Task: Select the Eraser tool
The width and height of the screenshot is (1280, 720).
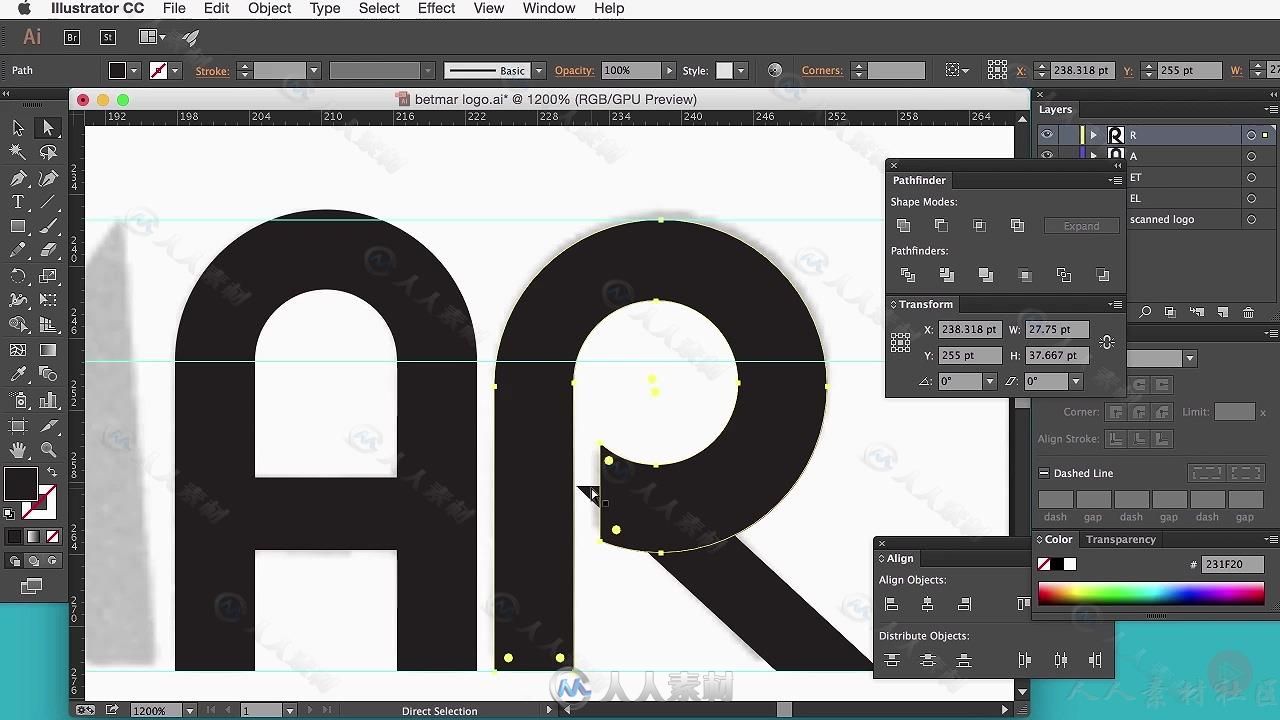Action: tap(48, 251)
